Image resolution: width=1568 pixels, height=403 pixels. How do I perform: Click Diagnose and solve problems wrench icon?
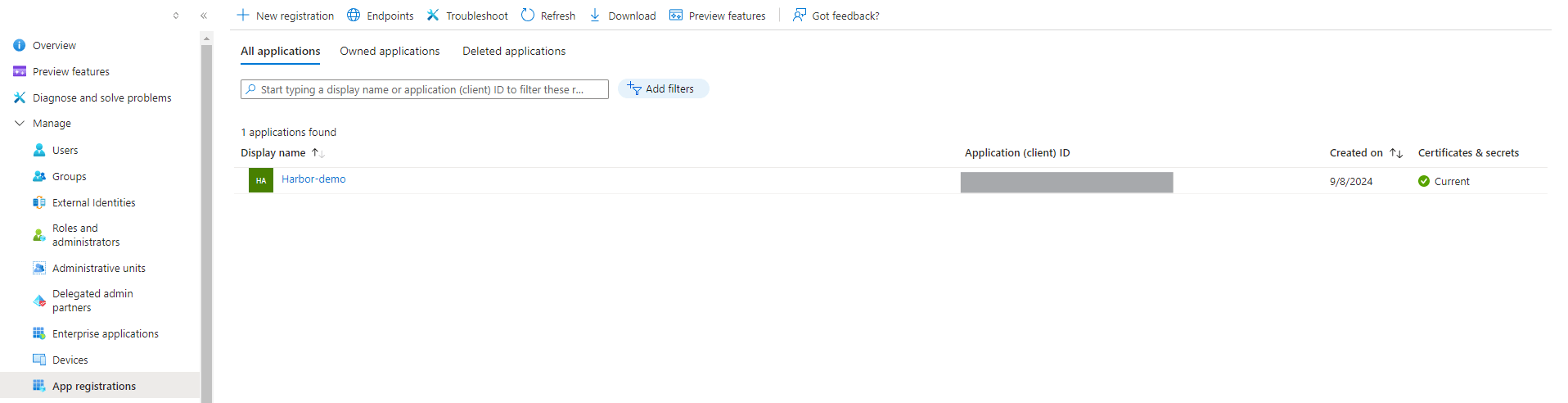pyautogui.click(x=20, y=97)
